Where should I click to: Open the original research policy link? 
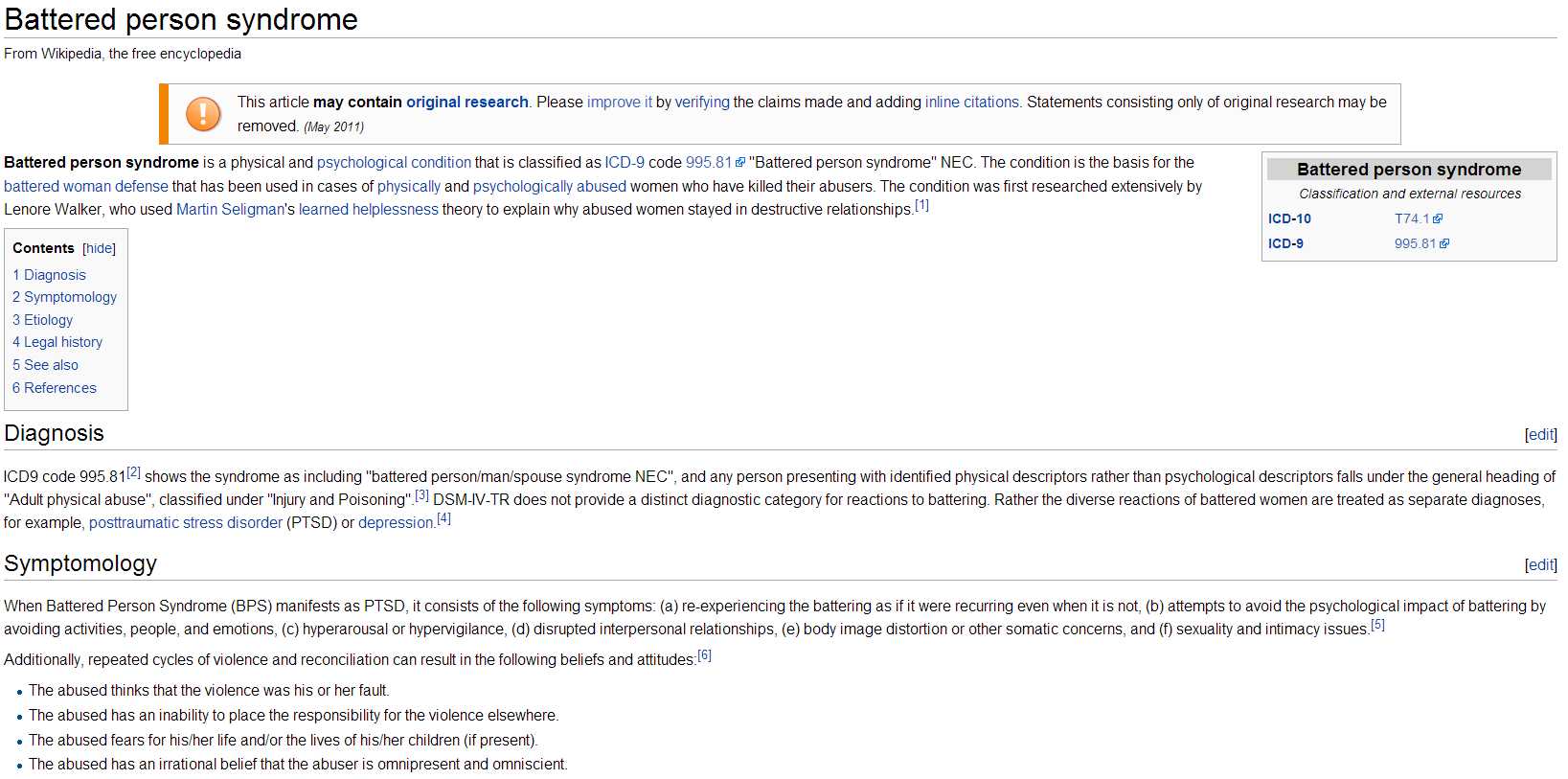(x=466, y=103)
